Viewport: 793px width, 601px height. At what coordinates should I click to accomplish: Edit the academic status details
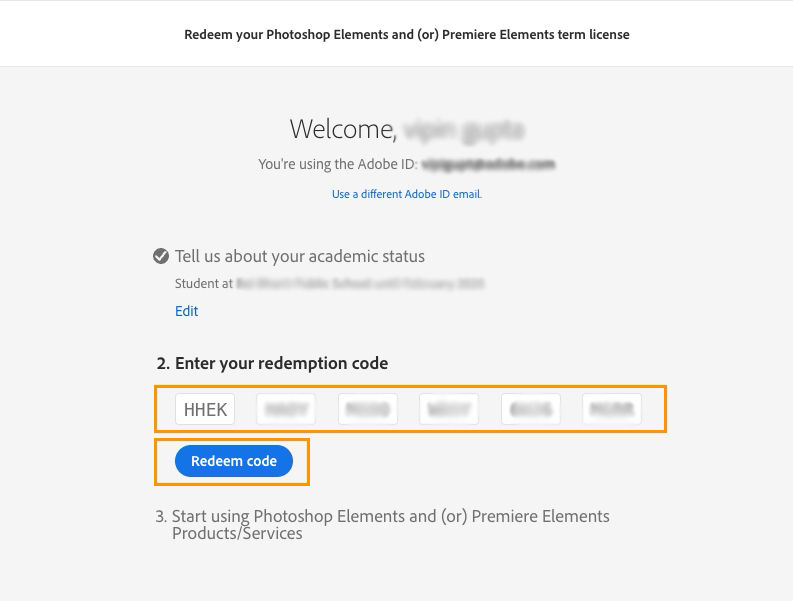click(x=186, y=311)
